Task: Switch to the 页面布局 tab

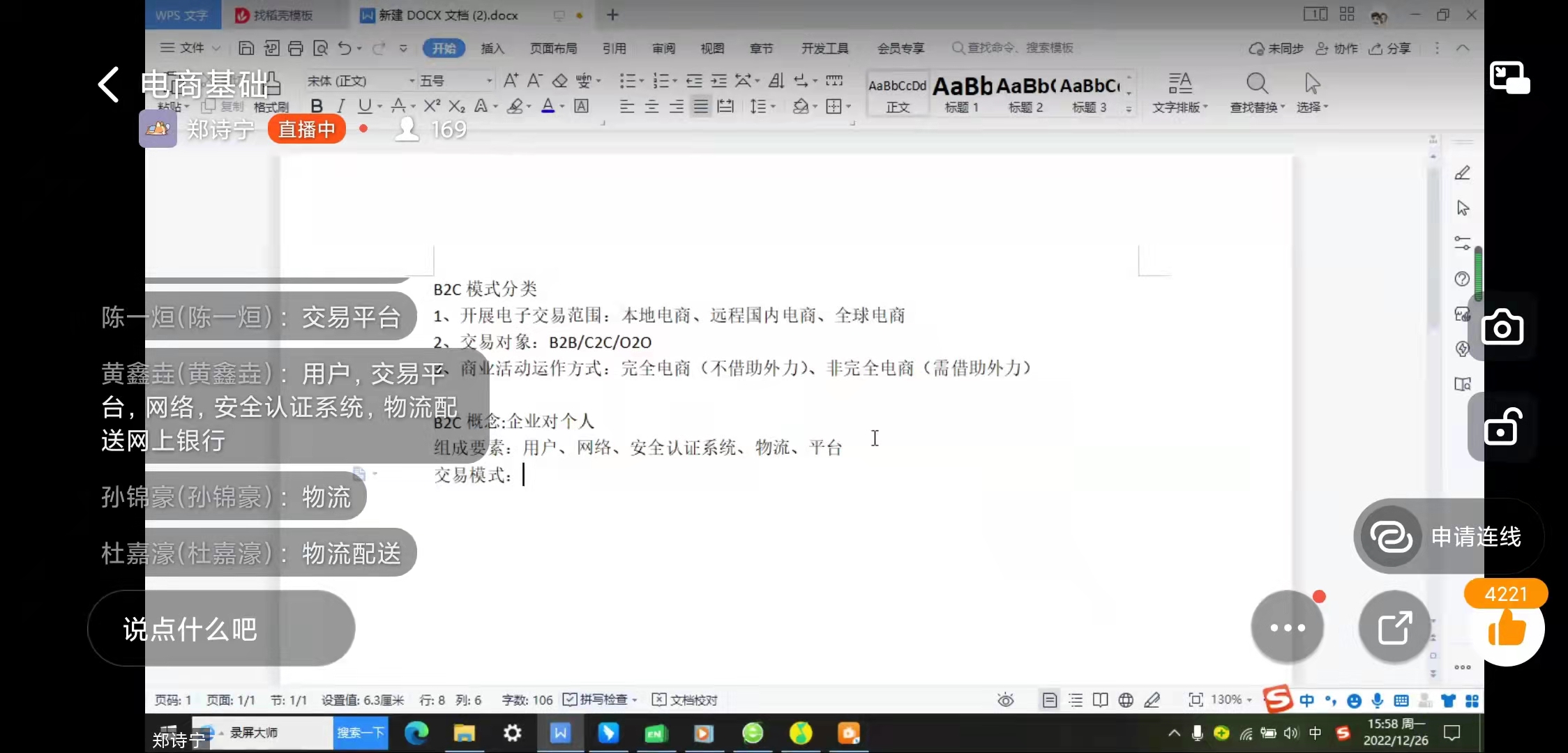Action: click(553, 48)
